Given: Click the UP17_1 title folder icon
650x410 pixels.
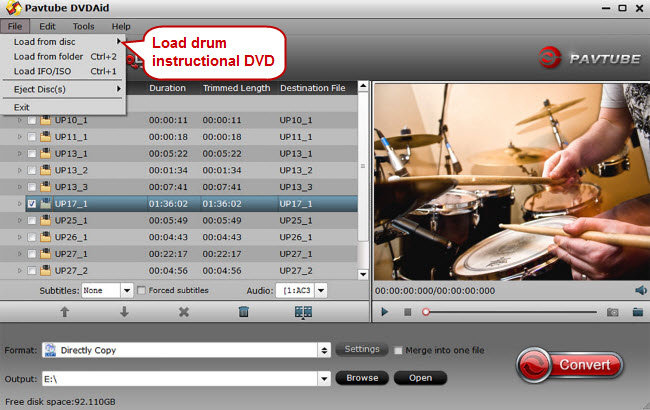Looking at the screenshot, I should 45,204.
